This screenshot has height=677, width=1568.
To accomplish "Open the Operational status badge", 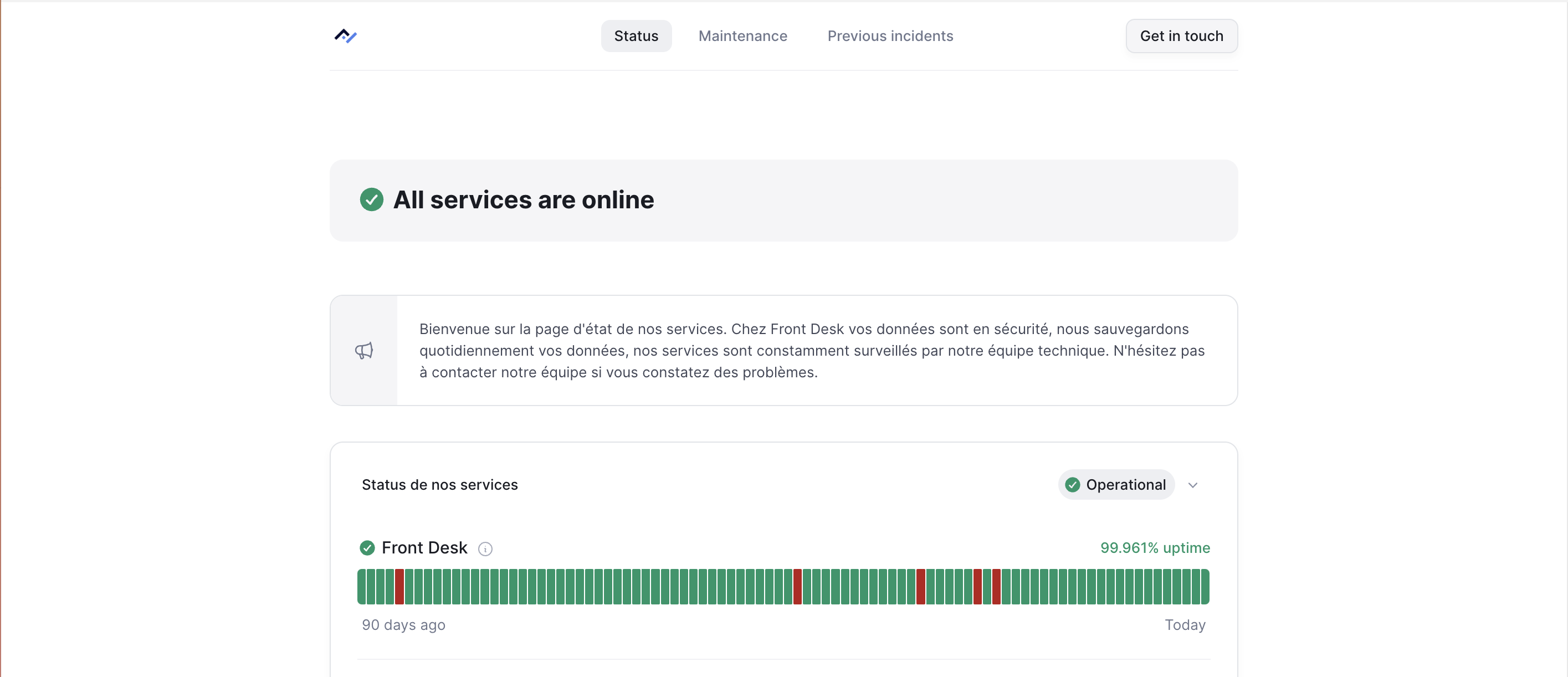I will click(1116, 485).
